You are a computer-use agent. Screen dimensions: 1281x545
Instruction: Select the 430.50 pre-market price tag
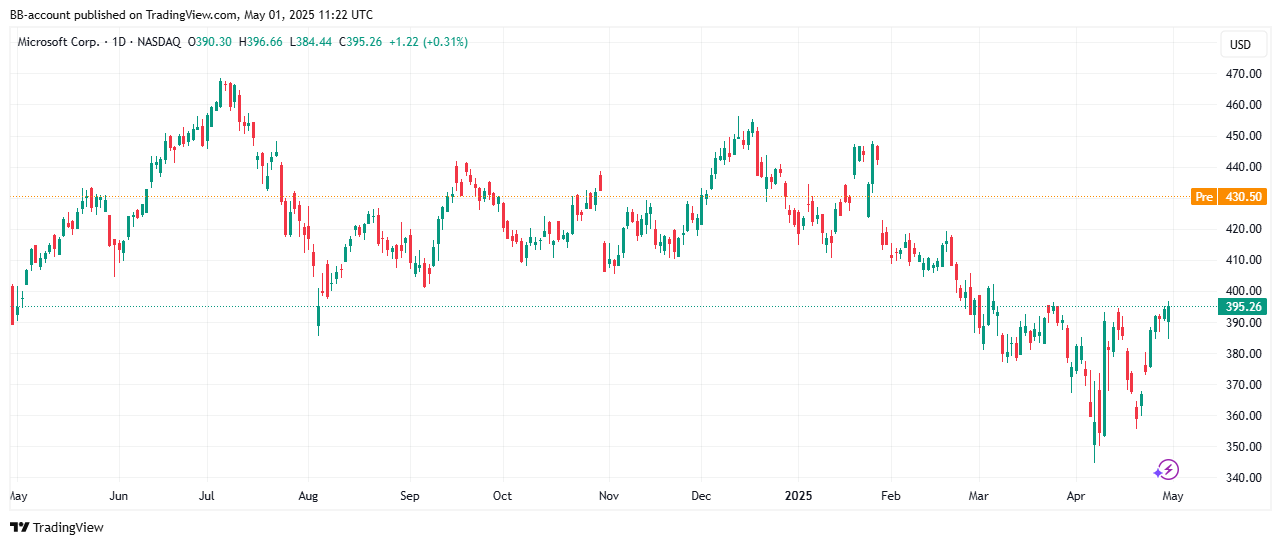click(x=1243, y=197)
